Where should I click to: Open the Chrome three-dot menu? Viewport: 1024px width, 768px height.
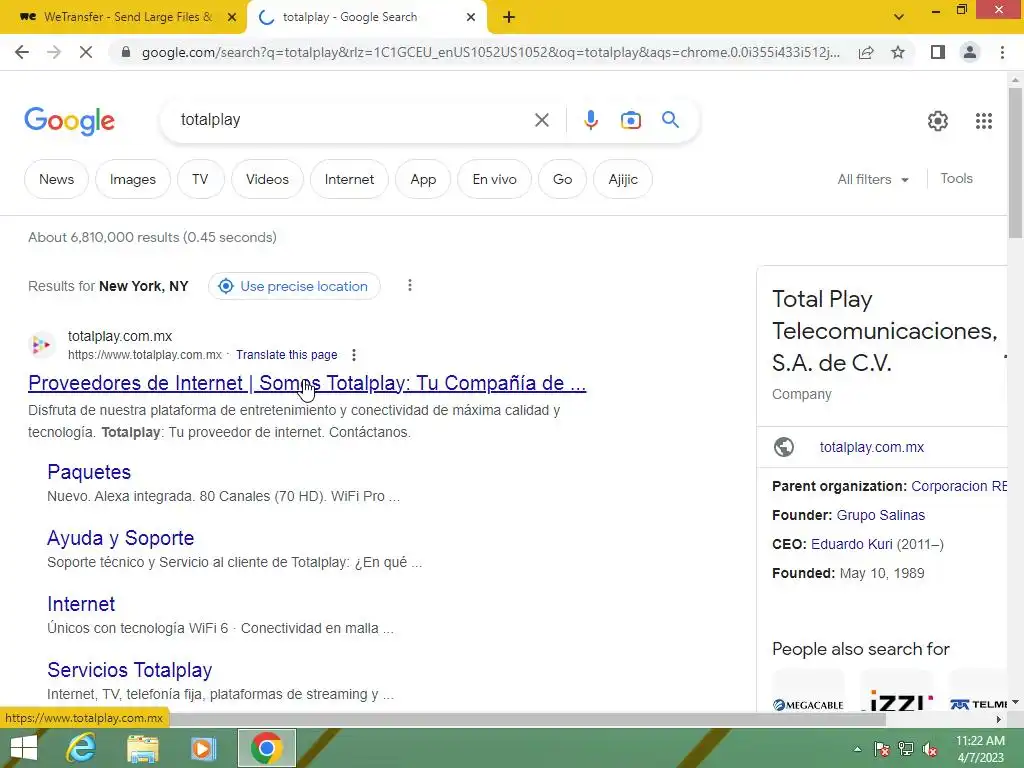[1002, 52]
